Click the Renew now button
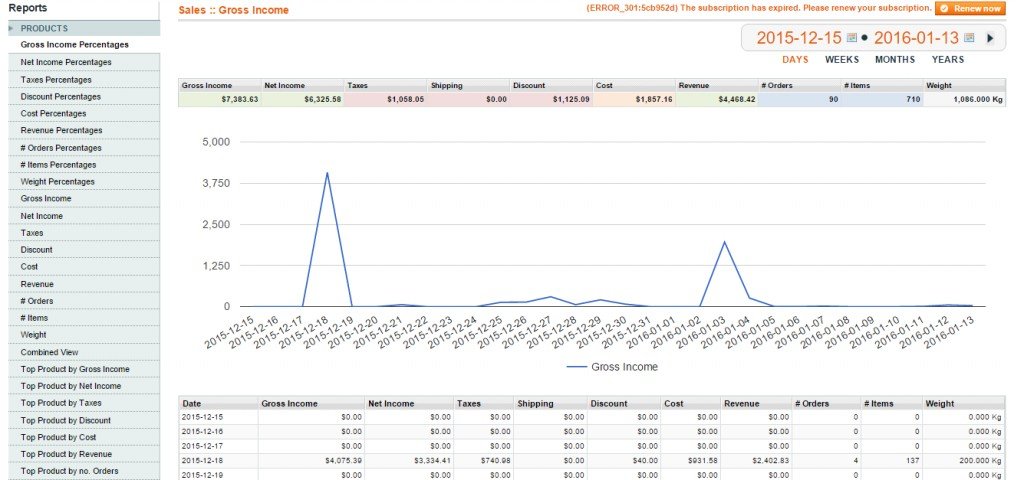 point(970,8)
